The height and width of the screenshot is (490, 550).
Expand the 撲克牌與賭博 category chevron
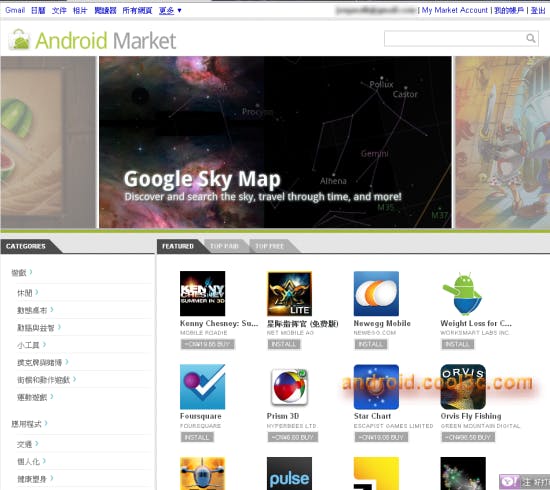[67, 362]
